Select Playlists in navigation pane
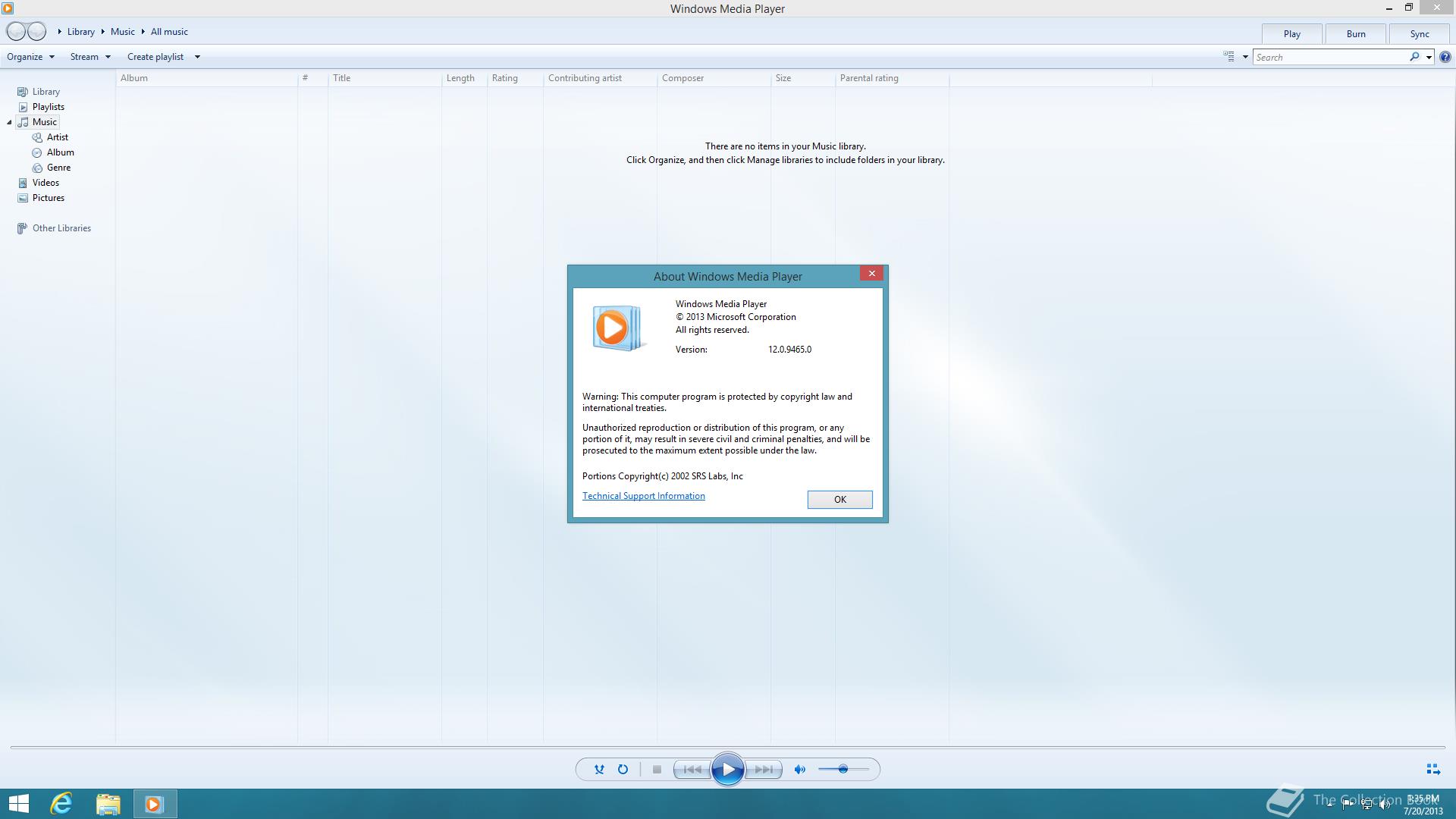Viewport: 1456px width, 819px height. tap(48, 107)
